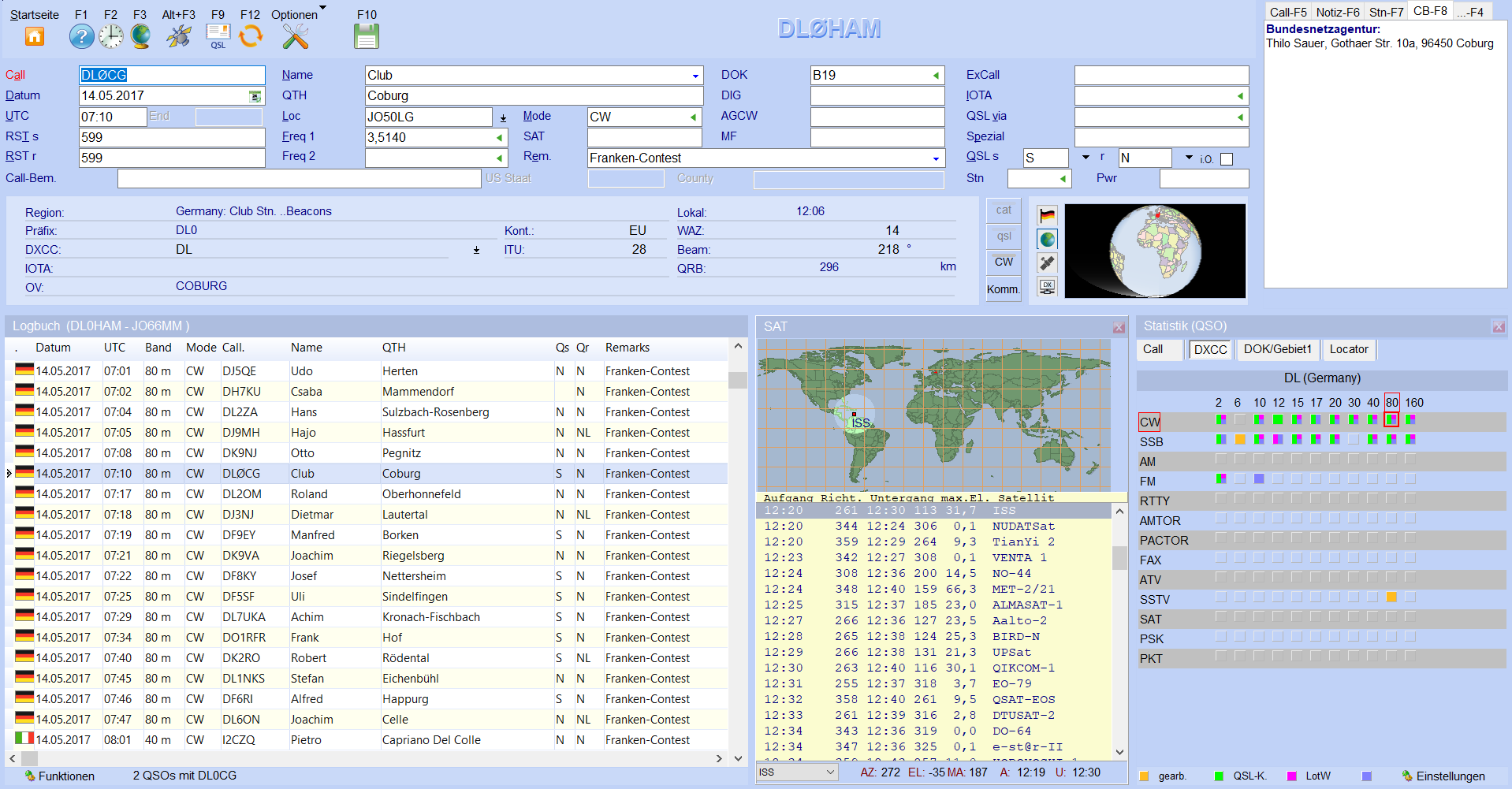Select NUDATSat in satellite pass list
1512x789 pixels.
(x=933, y=527)
